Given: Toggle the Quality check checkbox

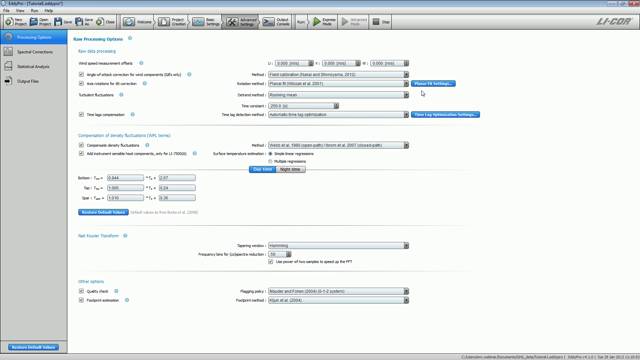Looking at the screenshot, I should 81,291.
